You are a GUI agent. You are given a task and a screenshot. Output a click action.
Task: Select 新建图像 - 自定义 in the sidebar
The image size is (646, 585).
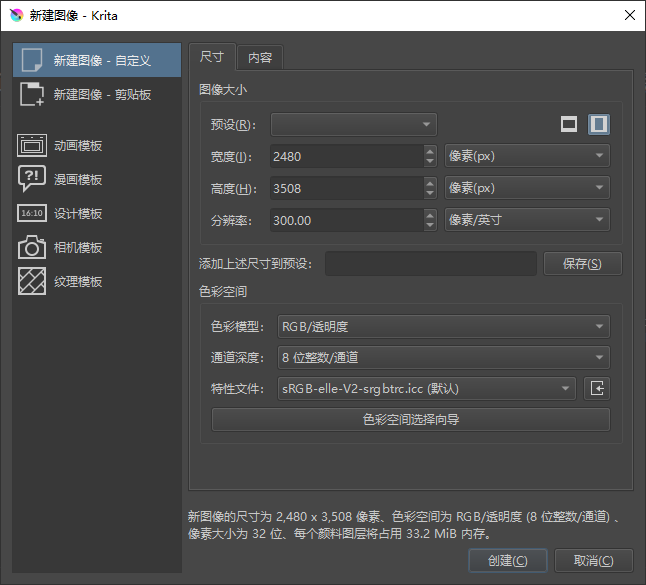tap(97, 61)
